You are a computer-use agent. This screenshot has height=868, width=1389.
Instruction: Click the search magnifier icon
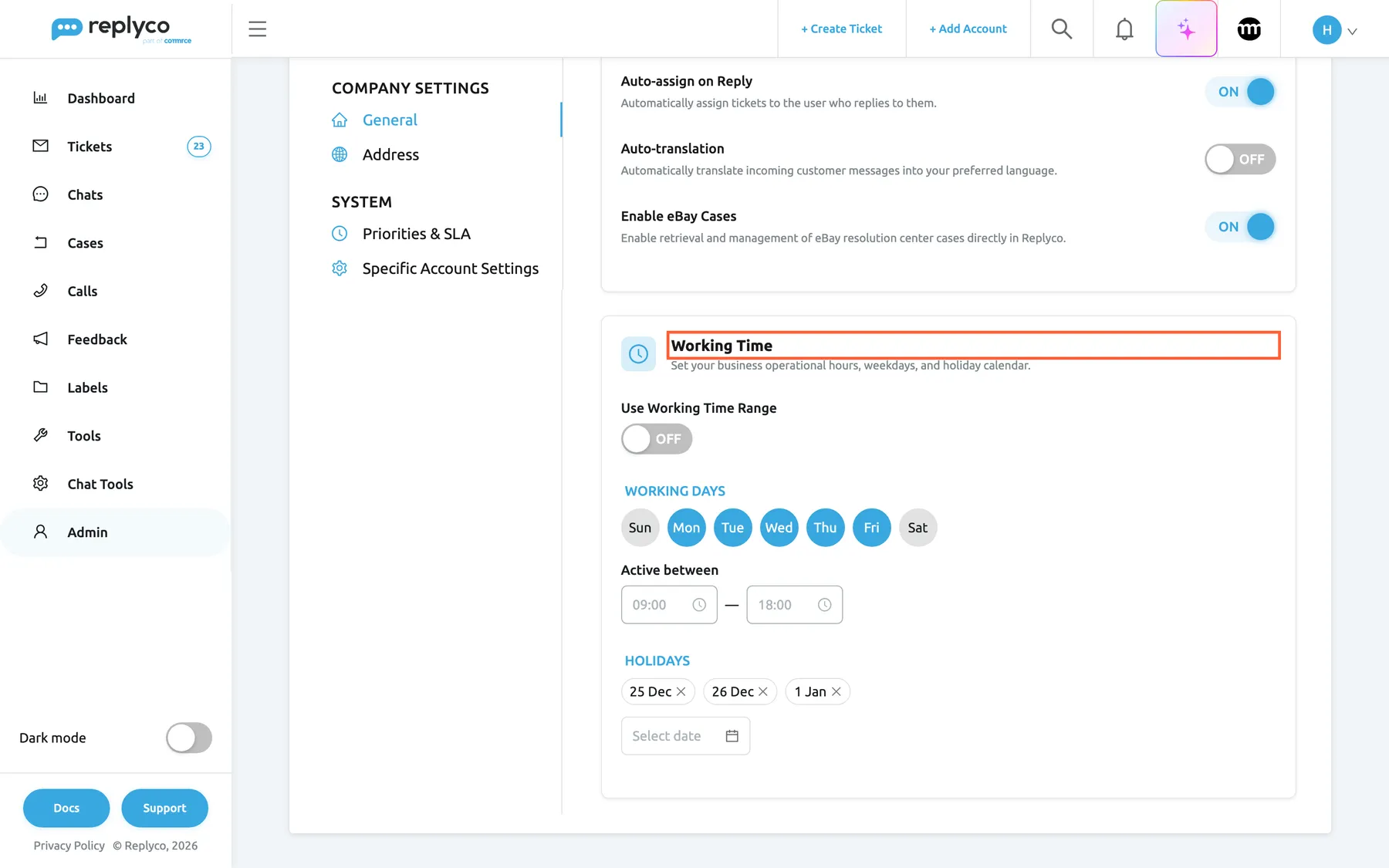[x=1062, y=29]
